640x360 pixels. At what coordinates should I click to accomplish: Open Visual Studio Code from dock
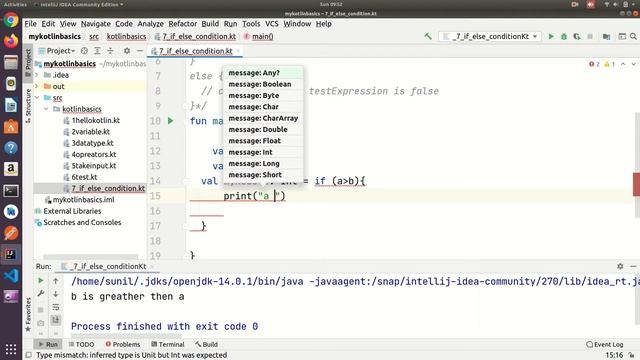click(x=11, y=276)
